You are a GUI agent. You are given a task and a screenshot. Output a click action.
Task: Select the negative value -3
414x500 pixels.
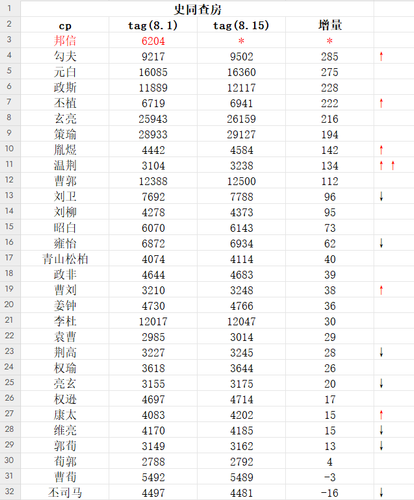pyautogui.click(x=330, y=477)
